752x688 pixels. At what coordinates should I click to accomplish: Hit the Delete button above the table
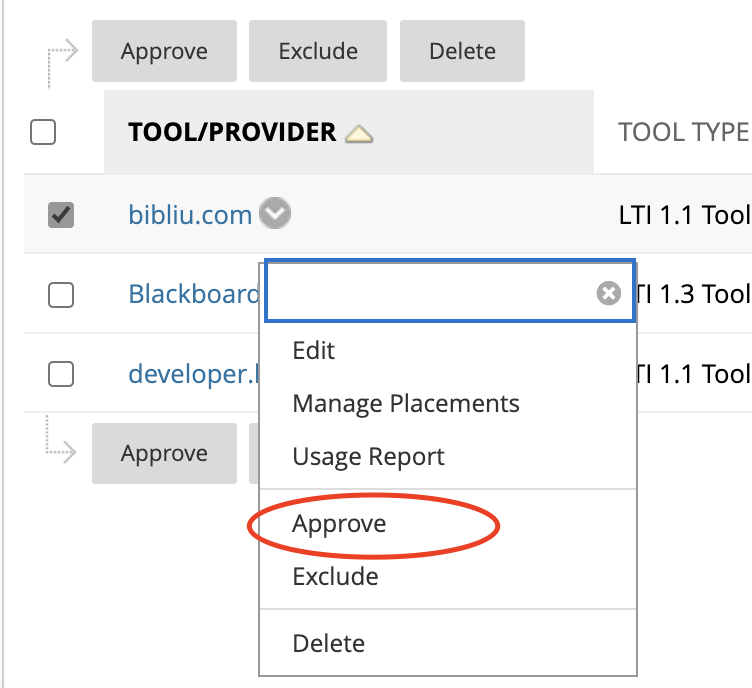pyautogui.click(x=462, y=52)
